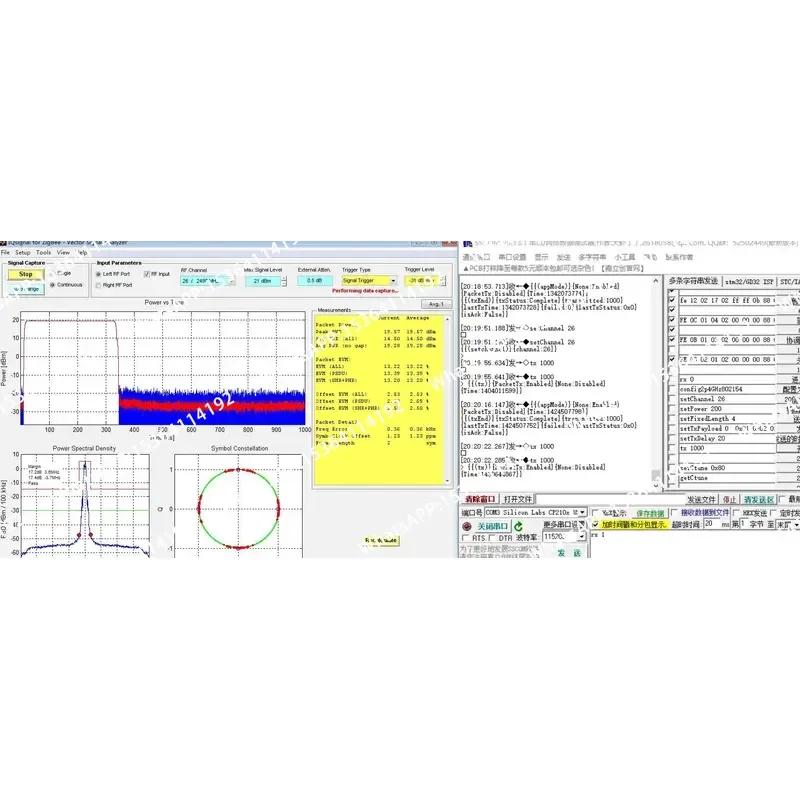Click the green refresh ports icon
The width and height of the screenshot is (800, 800).
pyautogui.click(x=518, y=526)
